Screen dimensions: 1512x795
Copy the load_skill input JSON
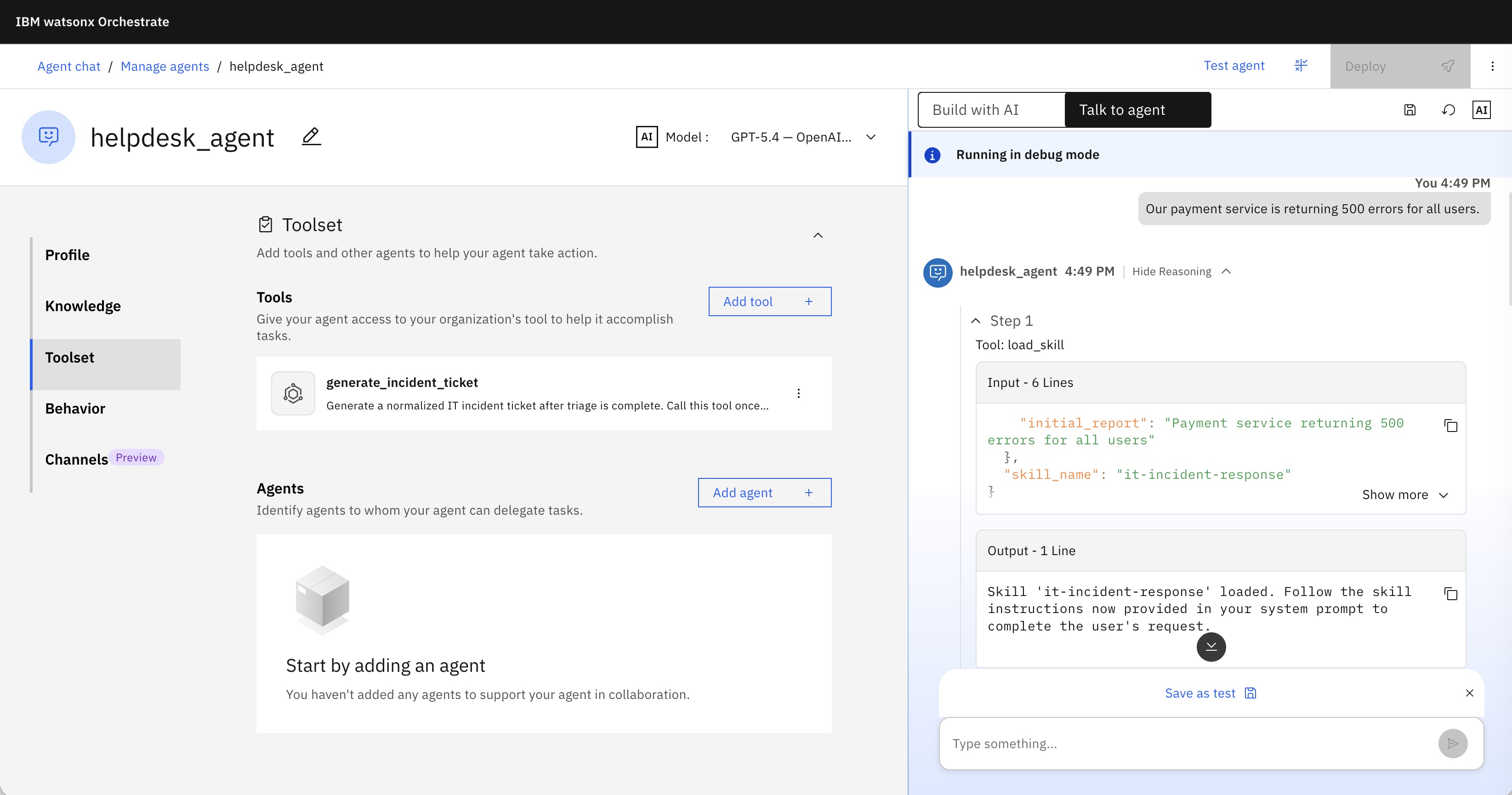point(1450,426)
